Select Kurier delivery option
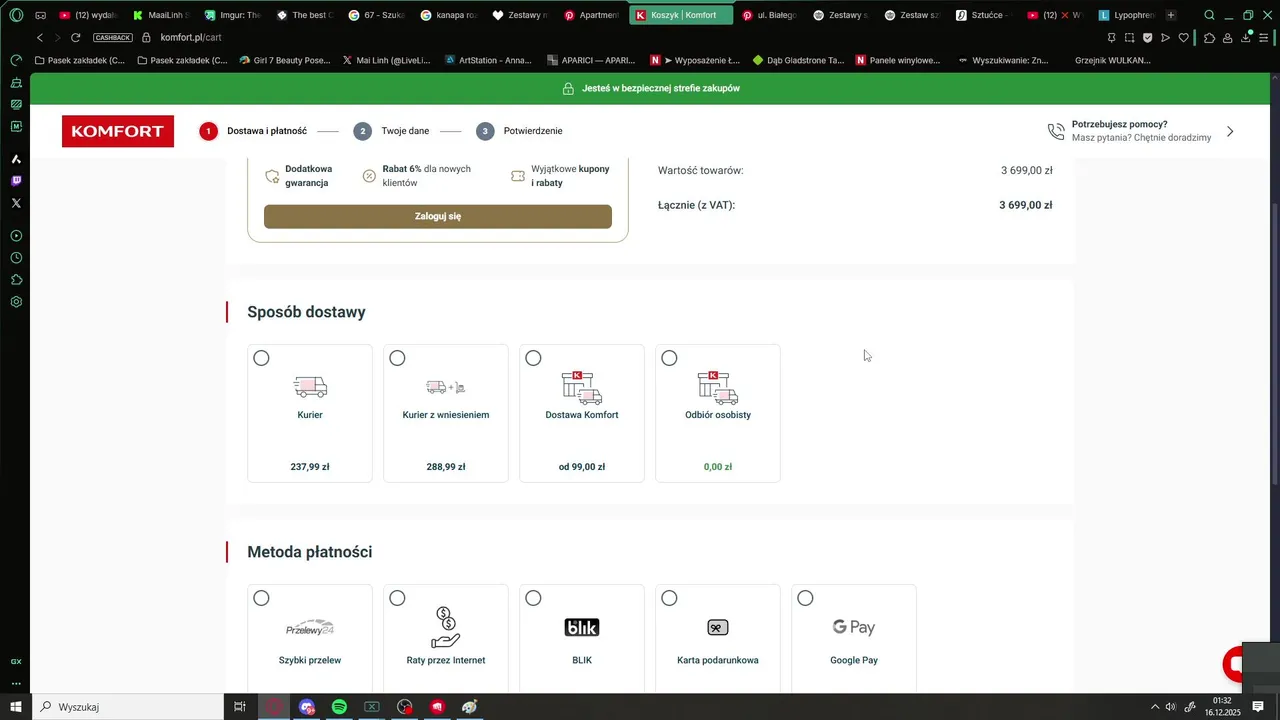The width and height of the screenshot is (1280, 720). point(310,413)
